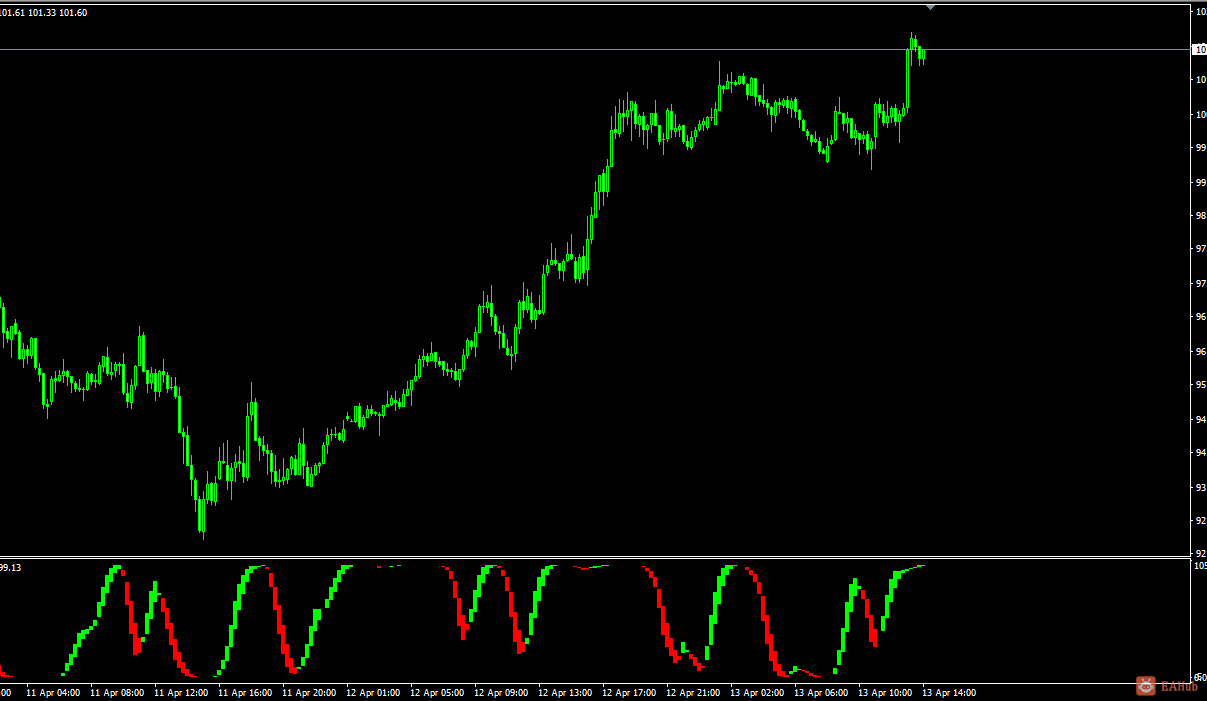
Task: Click the 13 Apr 06:00 time label
Action: (821, 692)
